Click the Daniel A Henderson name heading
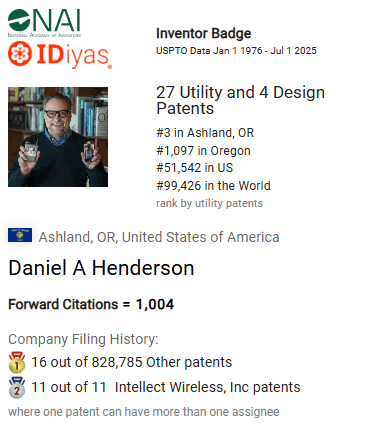385x423 pixels. click(101, 268)
